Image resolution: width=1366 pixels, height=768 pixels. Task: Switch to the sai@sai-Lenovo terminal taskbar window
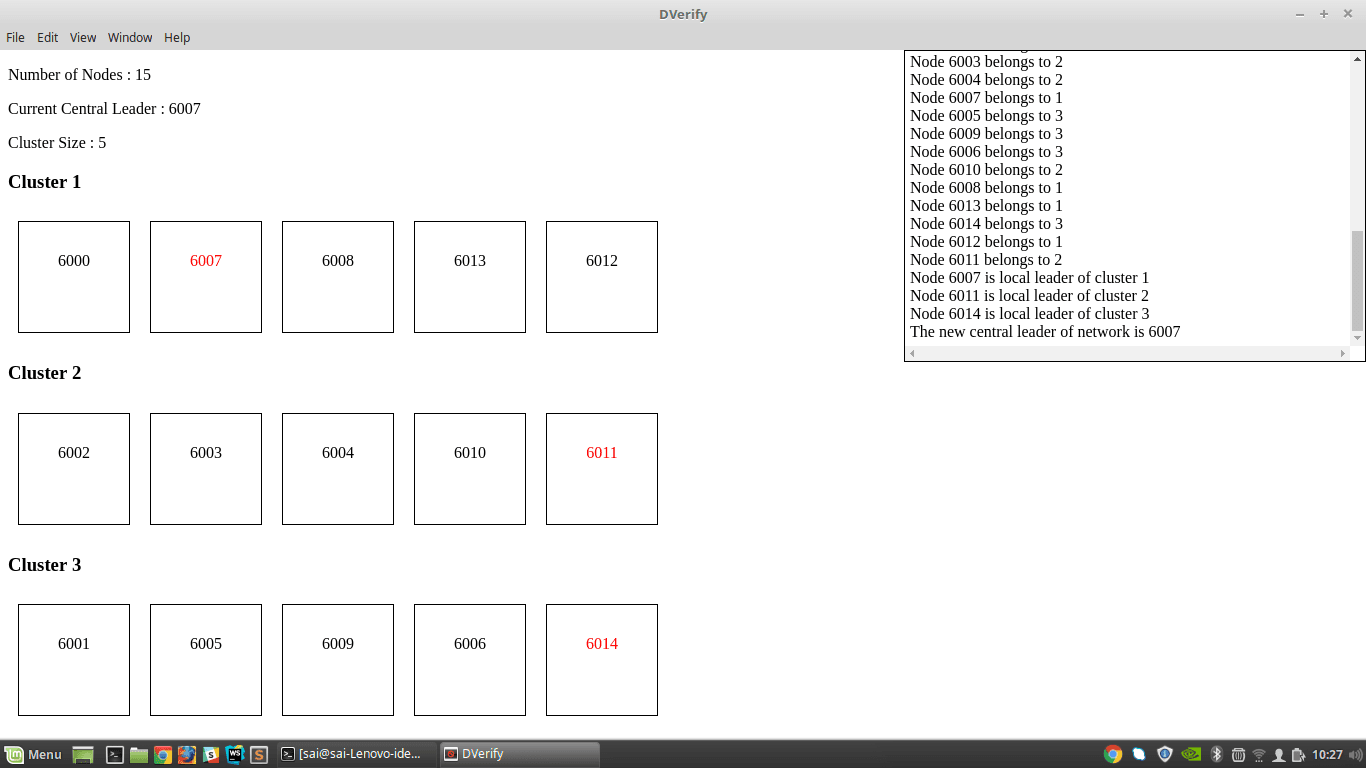tap(355, 754)
